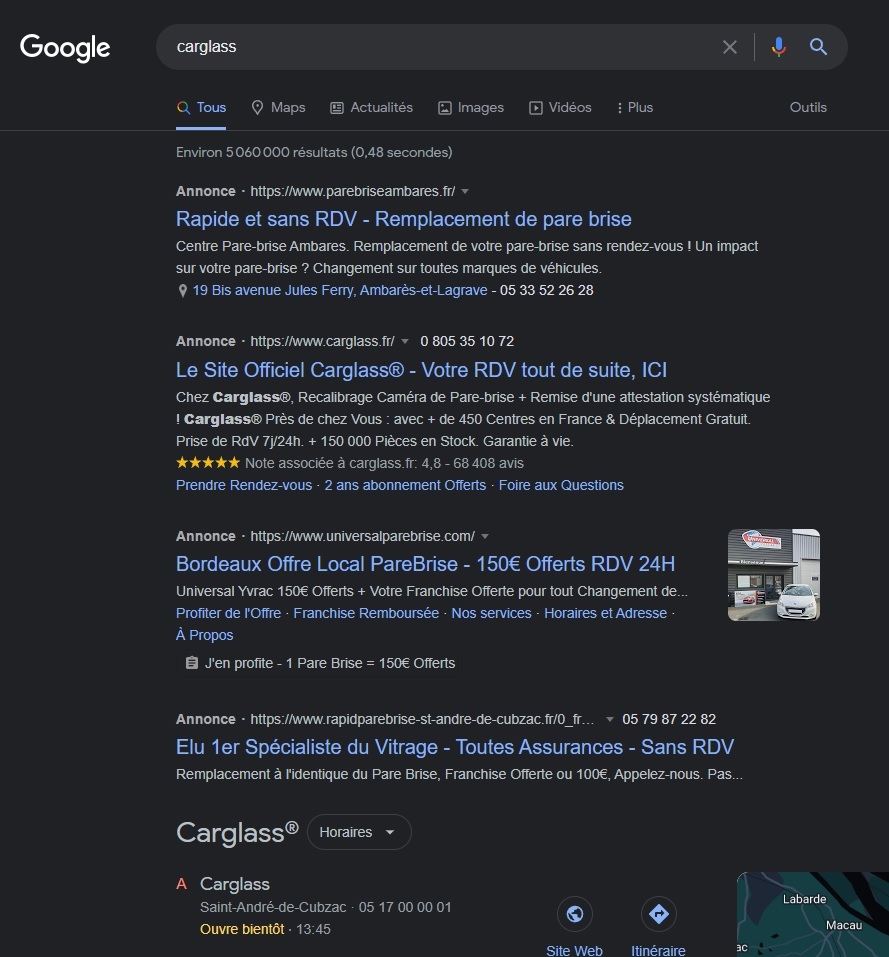Expand dropdown arrow next to parebriseambares.fr URL
The image size is (889, 957).
(x=465, y=192)
